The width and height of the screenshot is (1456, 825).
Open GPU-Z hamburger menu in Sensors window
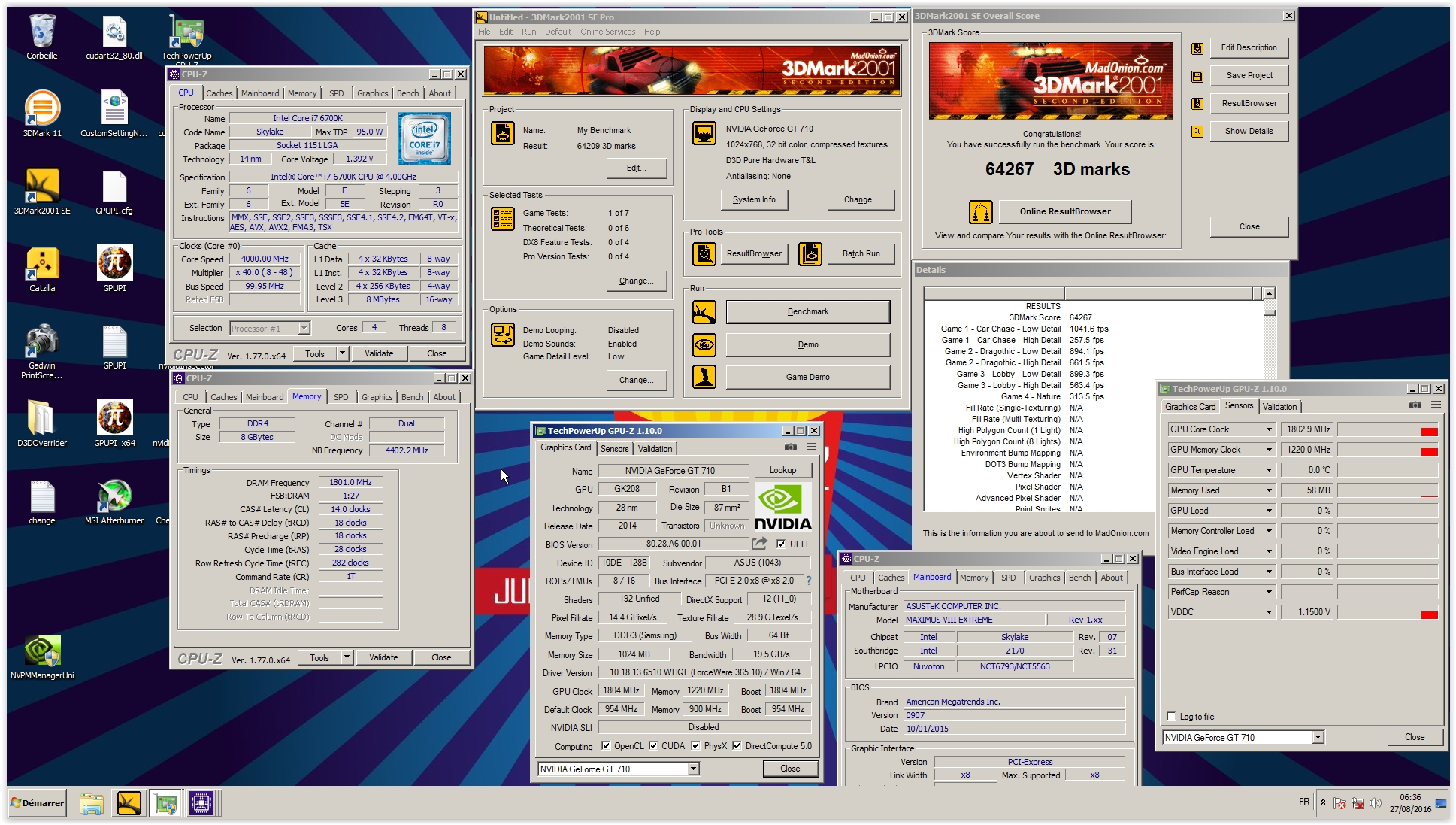(x=1436, y=405)
